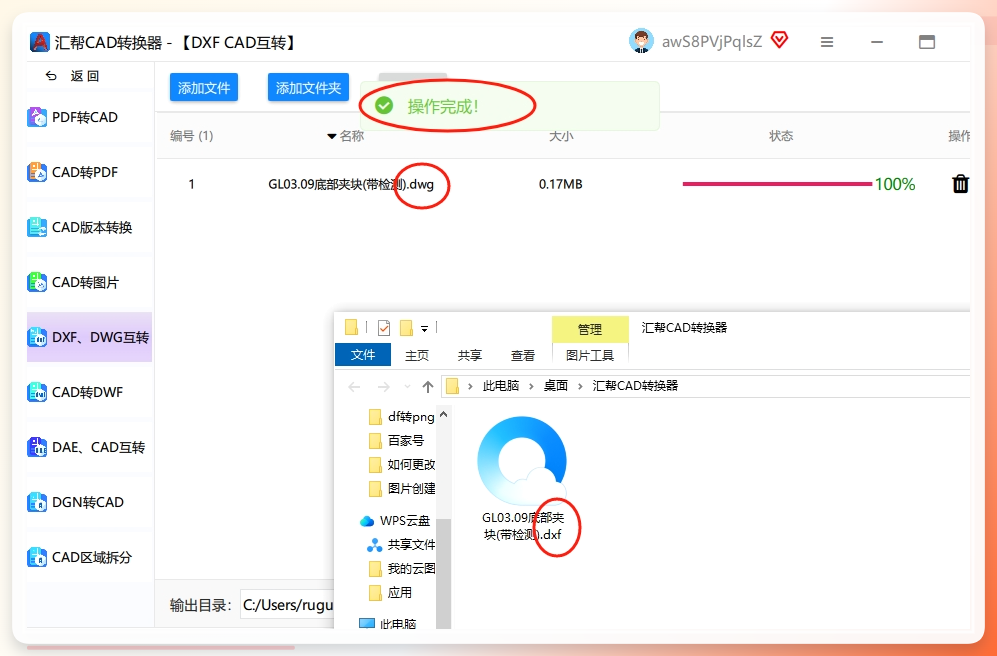The image size is (997, 656).
Task: Select the DXF、DWG互转 icon
Action: [x=38, y=338]
